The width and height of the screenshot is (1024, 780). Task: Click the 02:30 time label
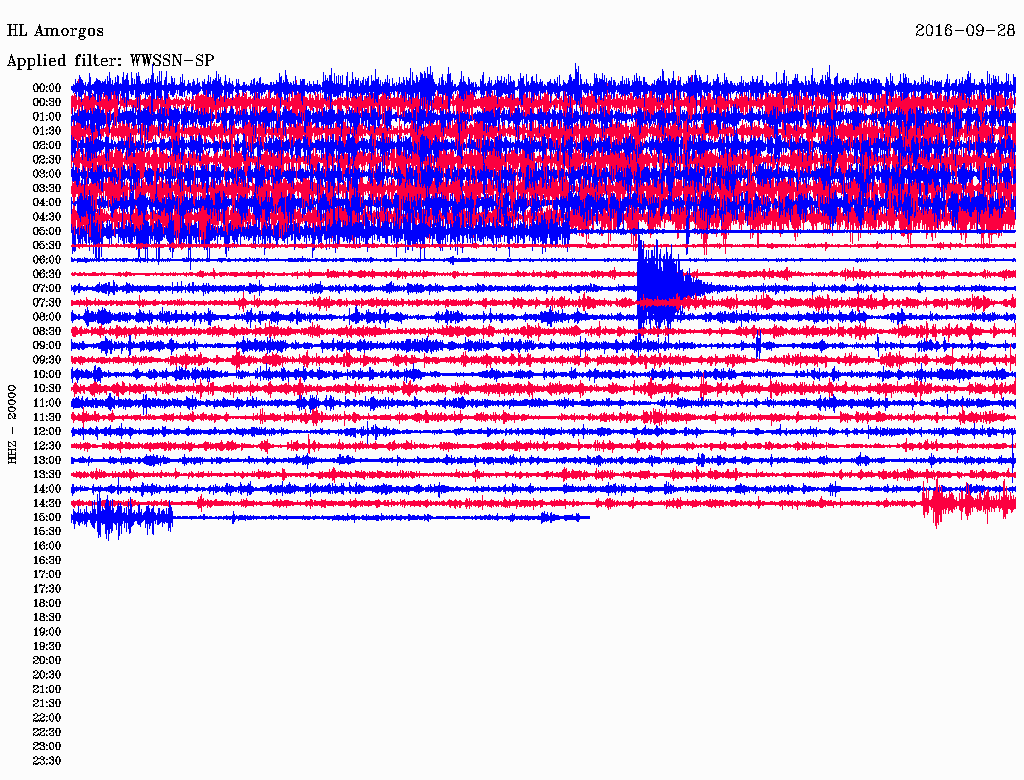coord(47,160)
